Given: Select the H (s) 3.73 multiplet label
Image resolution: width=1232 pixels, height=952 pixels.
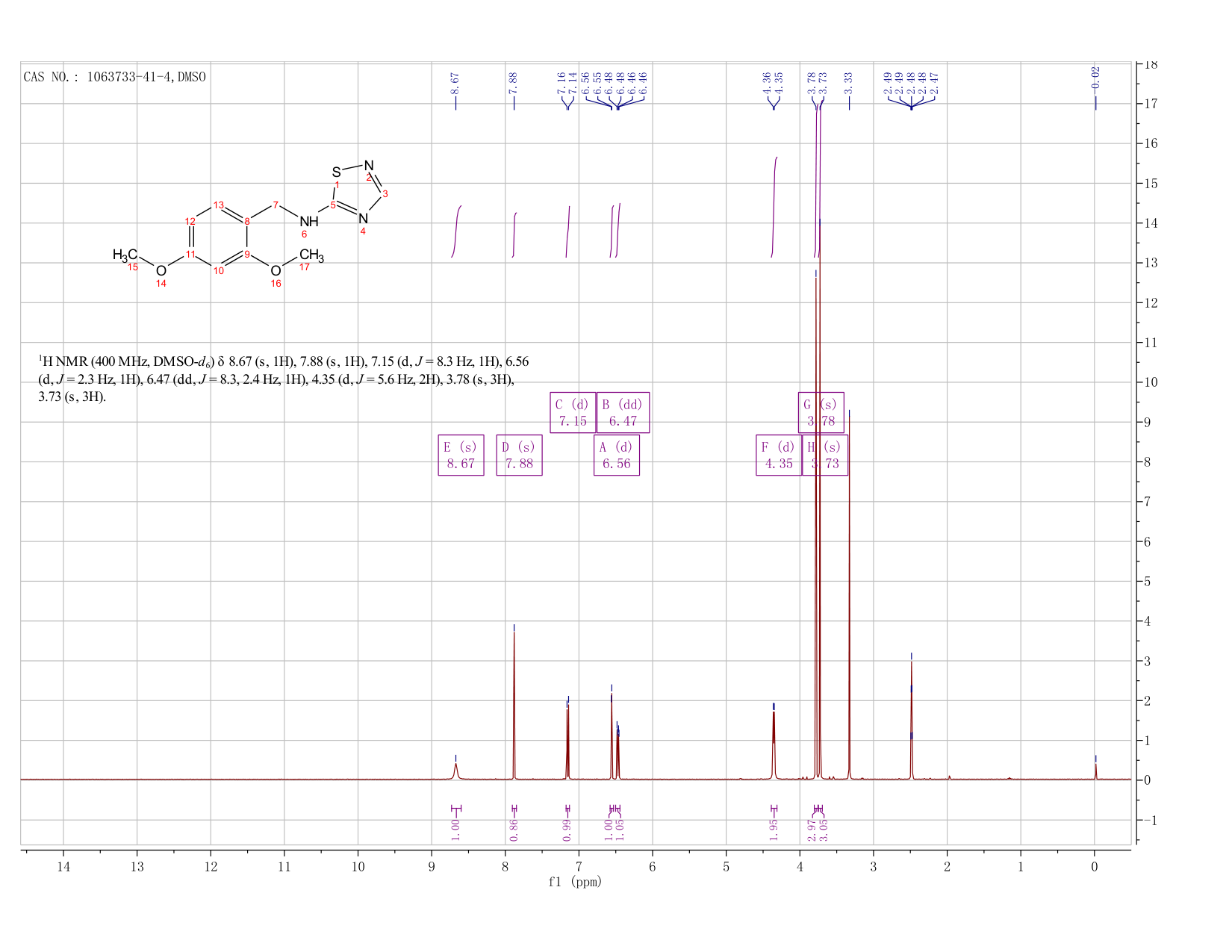Looking at the screenshot, I should coord(825,455).
